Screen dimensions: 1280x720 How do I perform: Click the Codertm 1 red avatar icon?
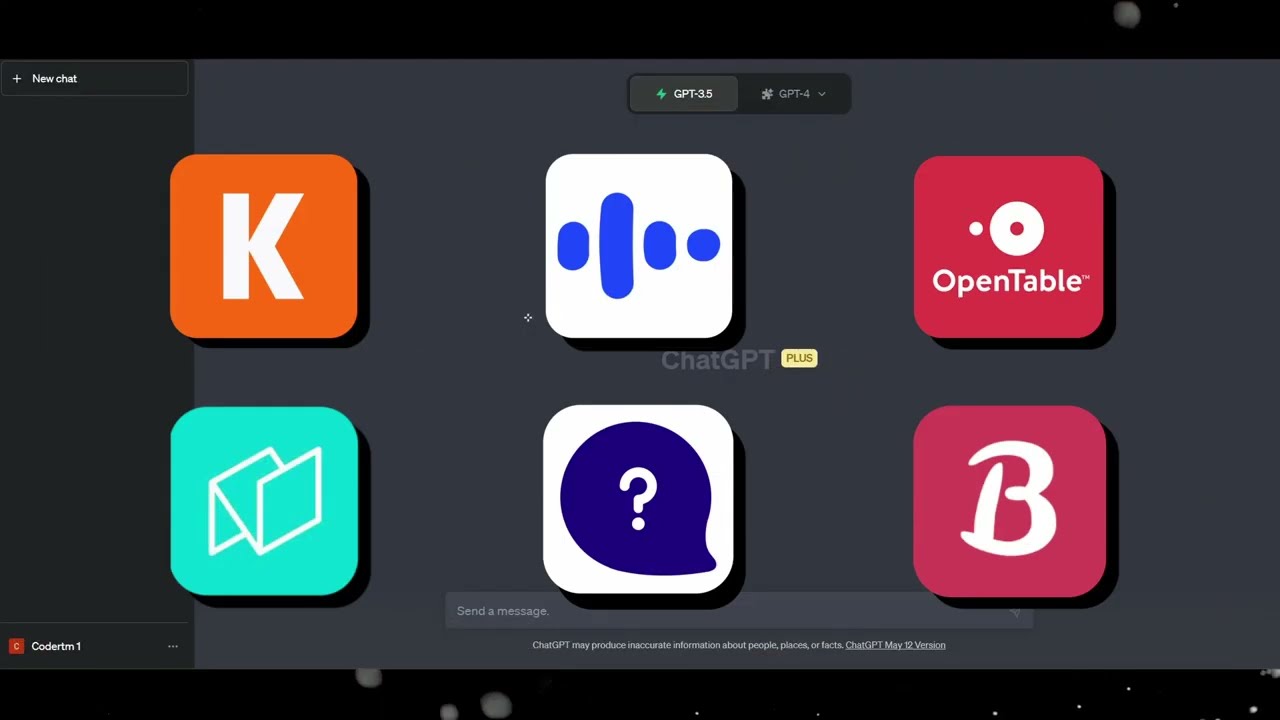(x=16, y=646)
